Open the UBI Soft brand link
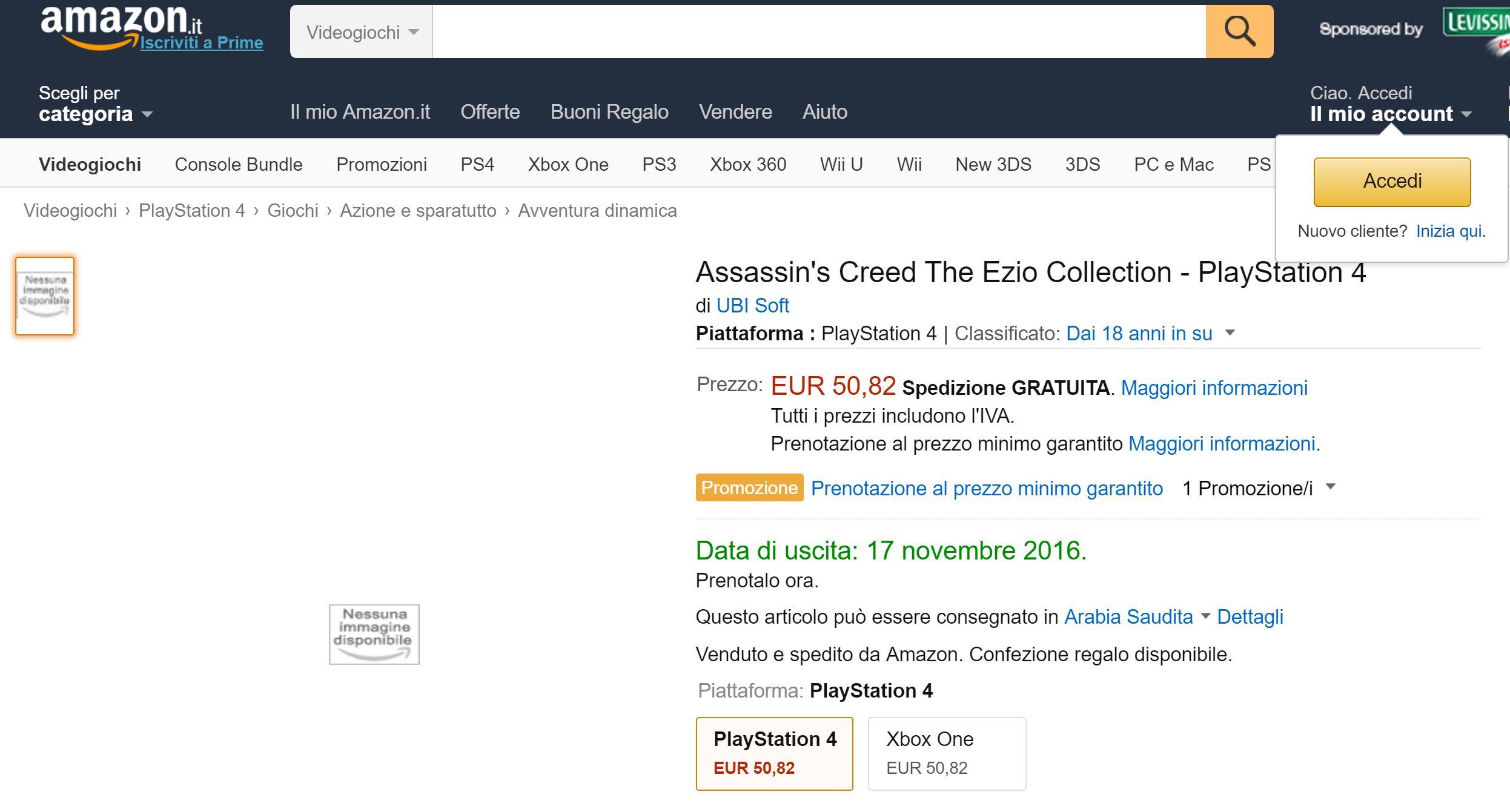This screenshot has height=812, width=1510. point(752,306)
